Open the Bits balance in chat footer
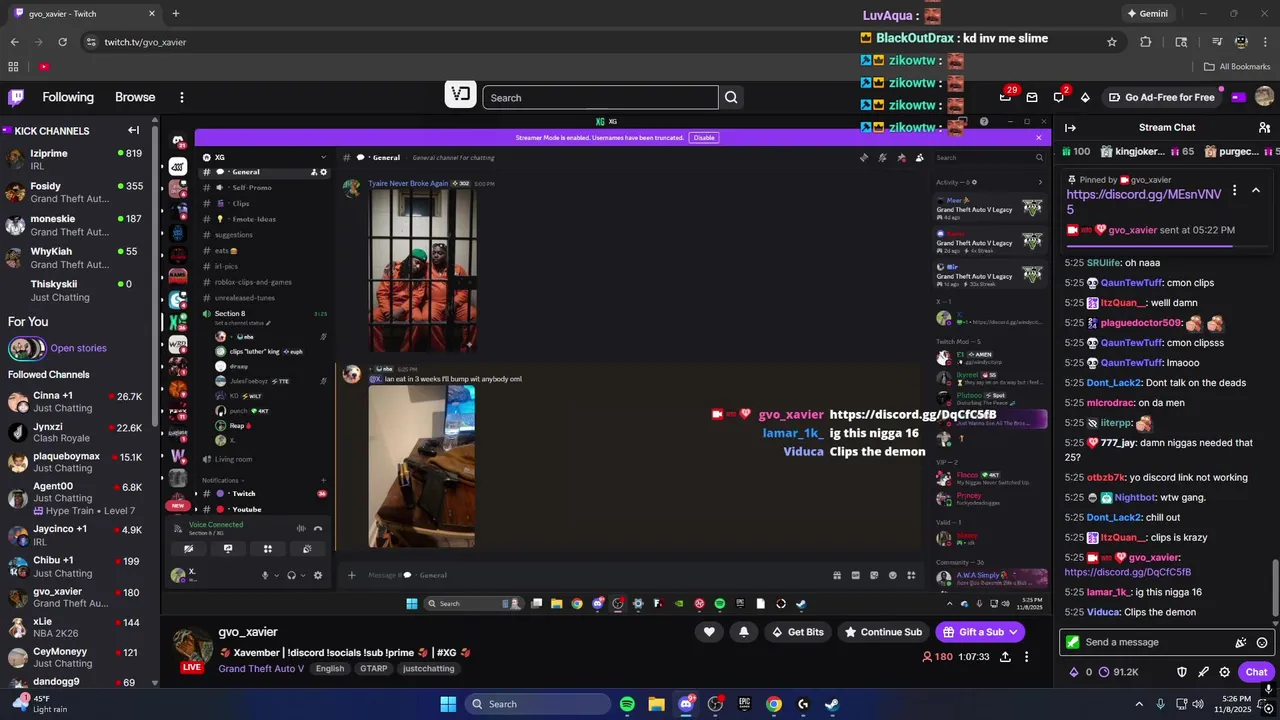 click(1081, 672)
